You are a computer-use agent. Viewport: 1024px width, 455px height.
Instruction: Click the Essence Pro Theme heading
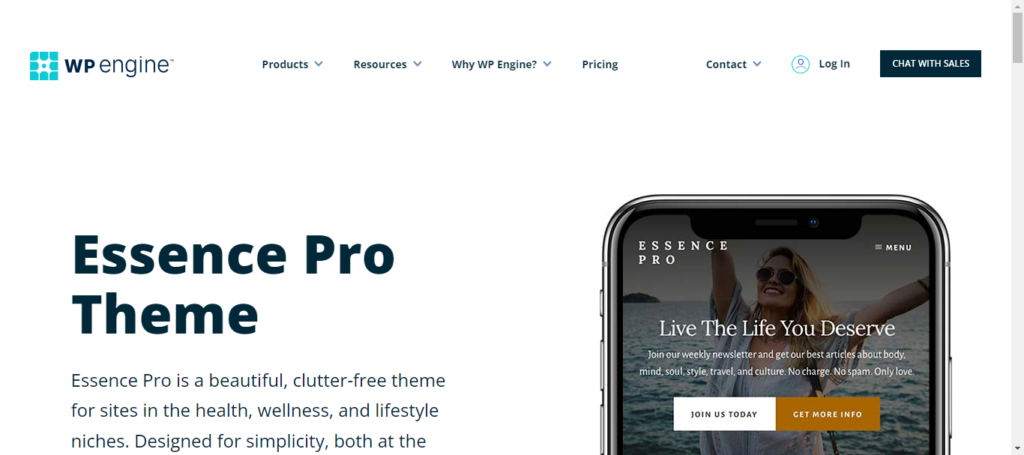click(x=233, y=285)
